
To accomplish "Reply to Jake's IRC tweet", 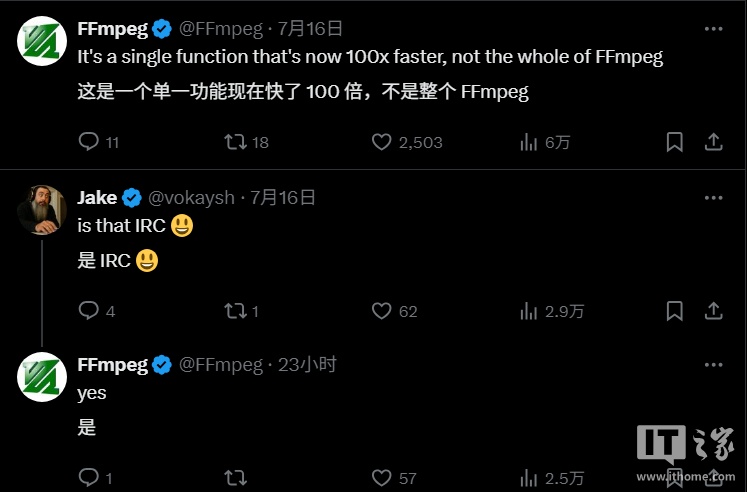I will pyautogui.click(x=88, y=311).
